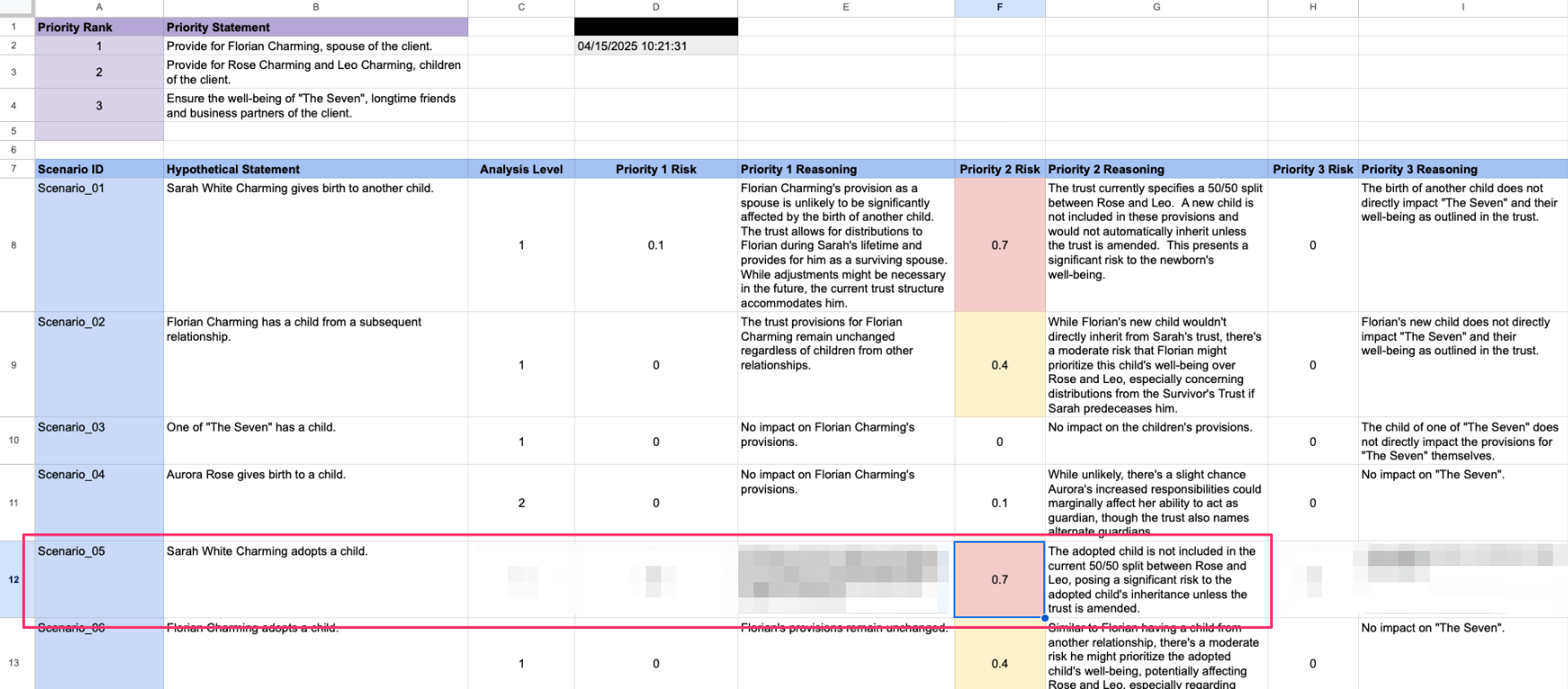The height and width of the screenshot is (689, 1568).
Task: Select Analysis Level 2 for Scenario_04
Action: (521, 502)
